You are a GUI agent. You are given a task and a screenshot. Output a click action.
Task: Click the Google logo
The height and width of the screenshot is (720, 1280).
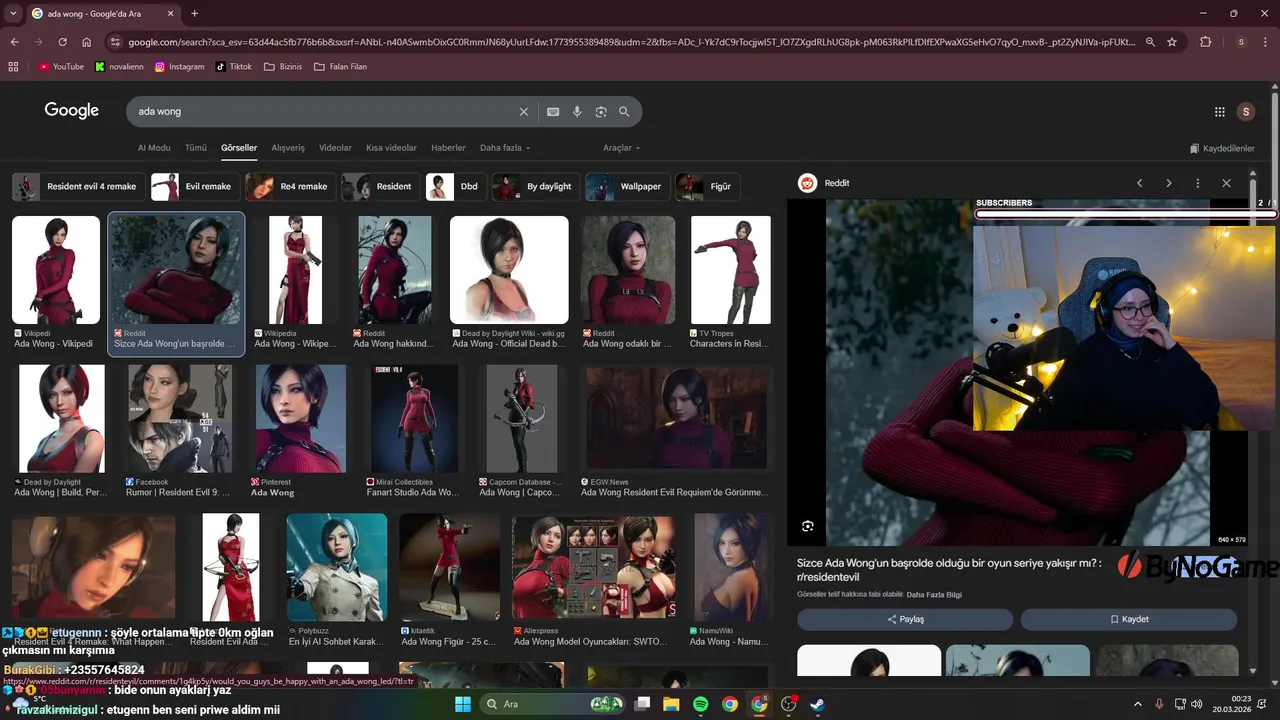(71, 111)
